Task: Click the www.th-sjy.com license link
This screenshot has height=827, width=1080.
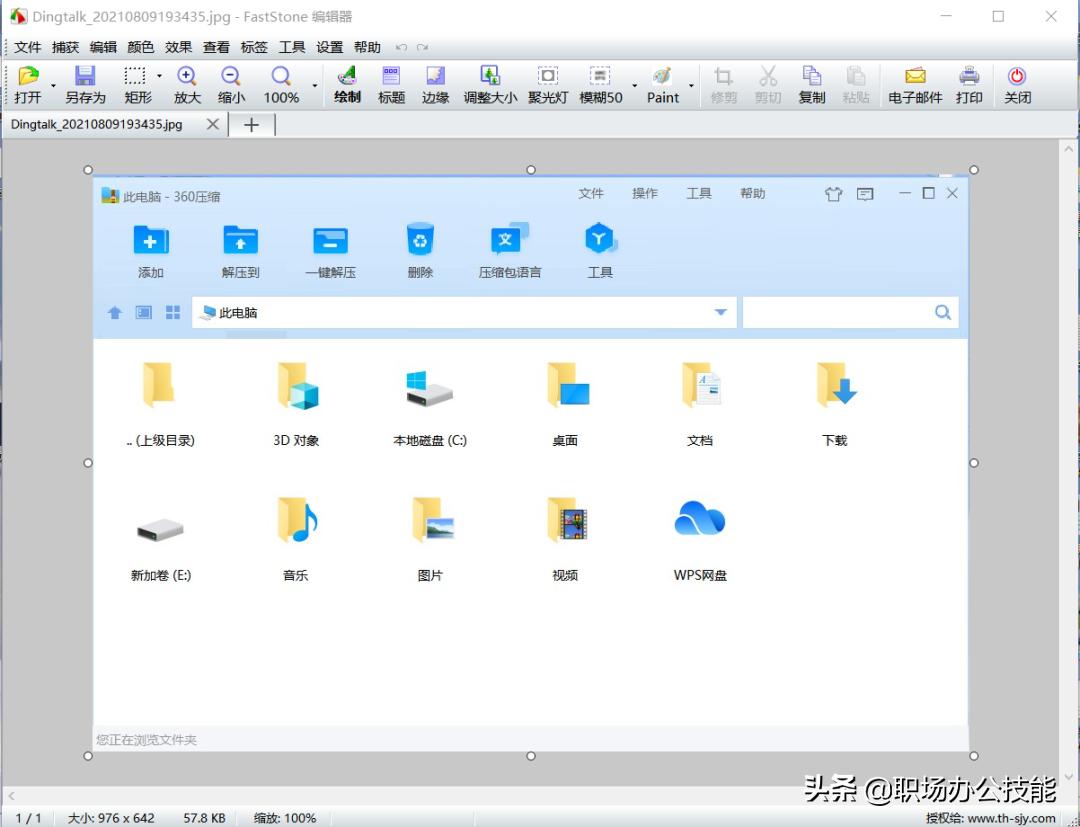Action: tap(1011, 819)
